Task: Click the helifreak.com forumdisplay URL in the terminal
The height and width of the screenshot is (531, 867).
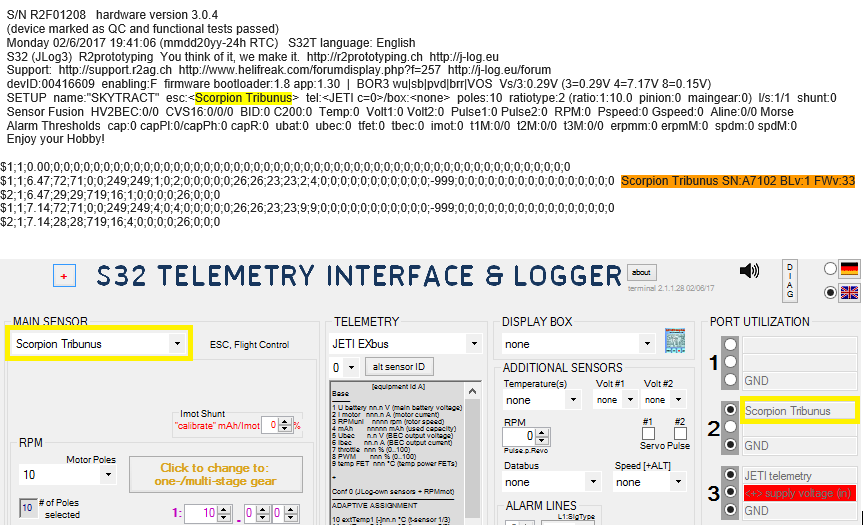Action: 310,70
